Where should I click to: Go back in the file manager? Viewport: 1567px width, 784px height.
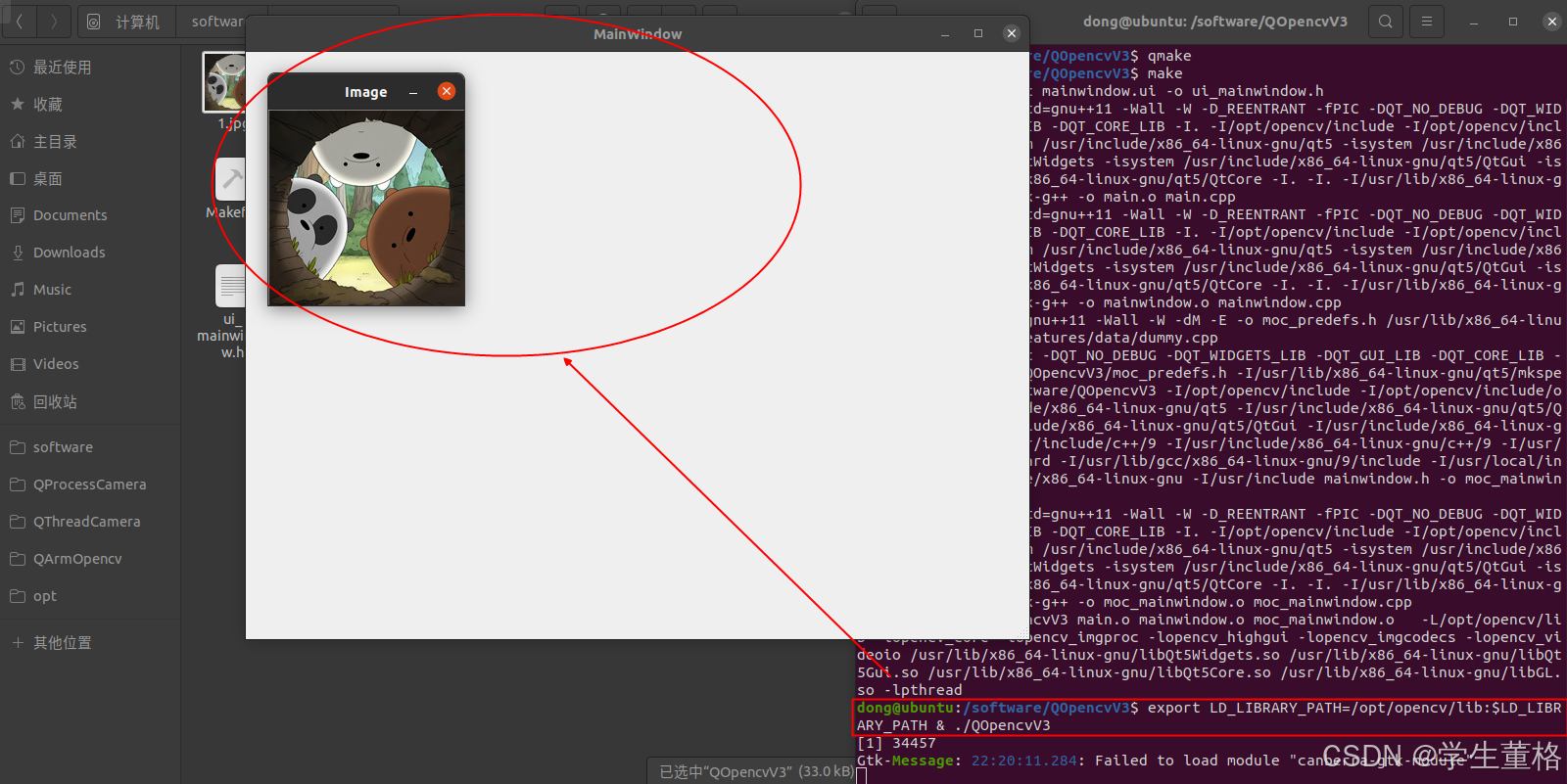tap(20, 21)
